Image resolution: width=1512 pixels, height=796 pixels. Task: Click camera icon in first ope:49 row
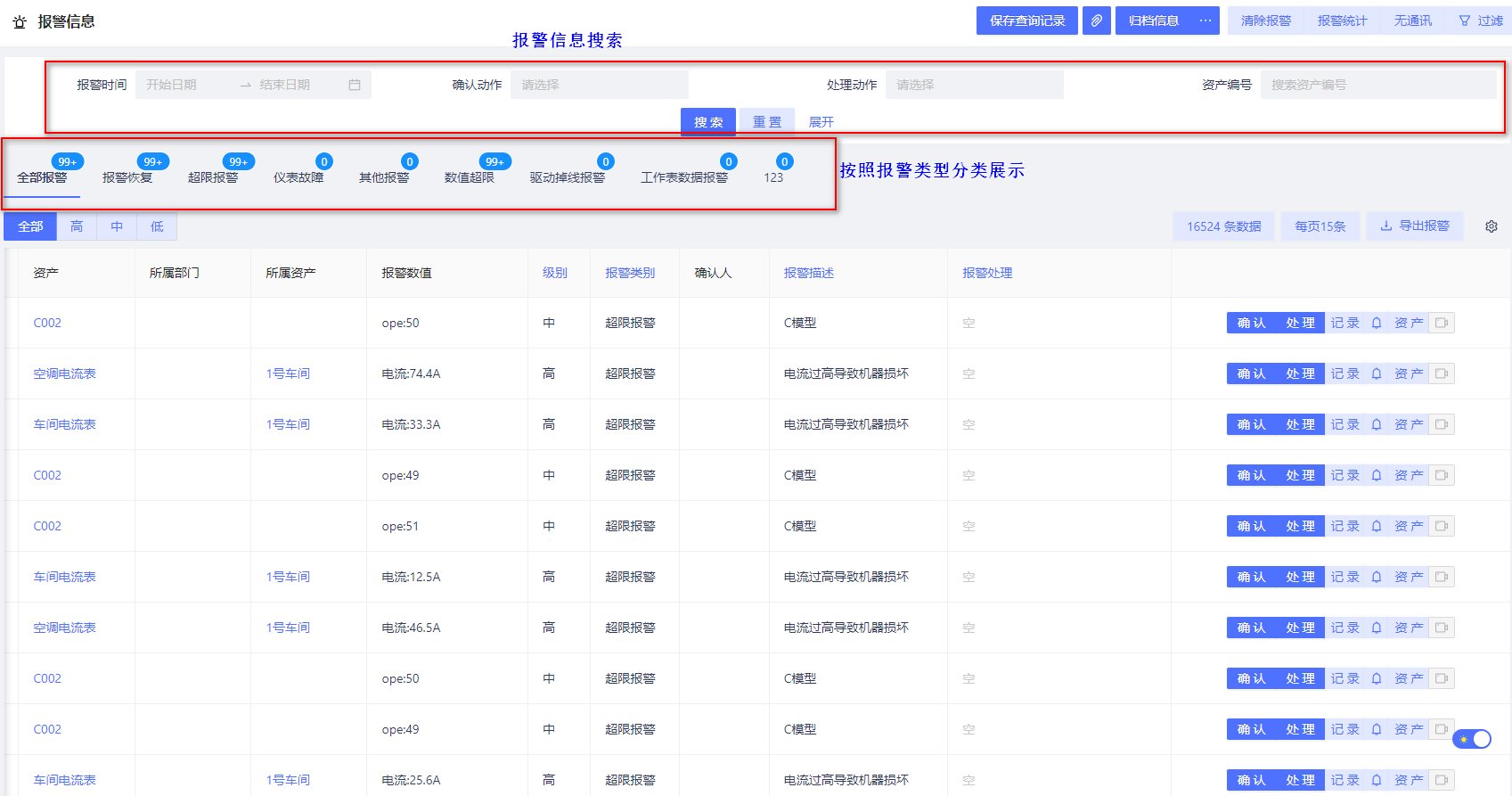1442,475
